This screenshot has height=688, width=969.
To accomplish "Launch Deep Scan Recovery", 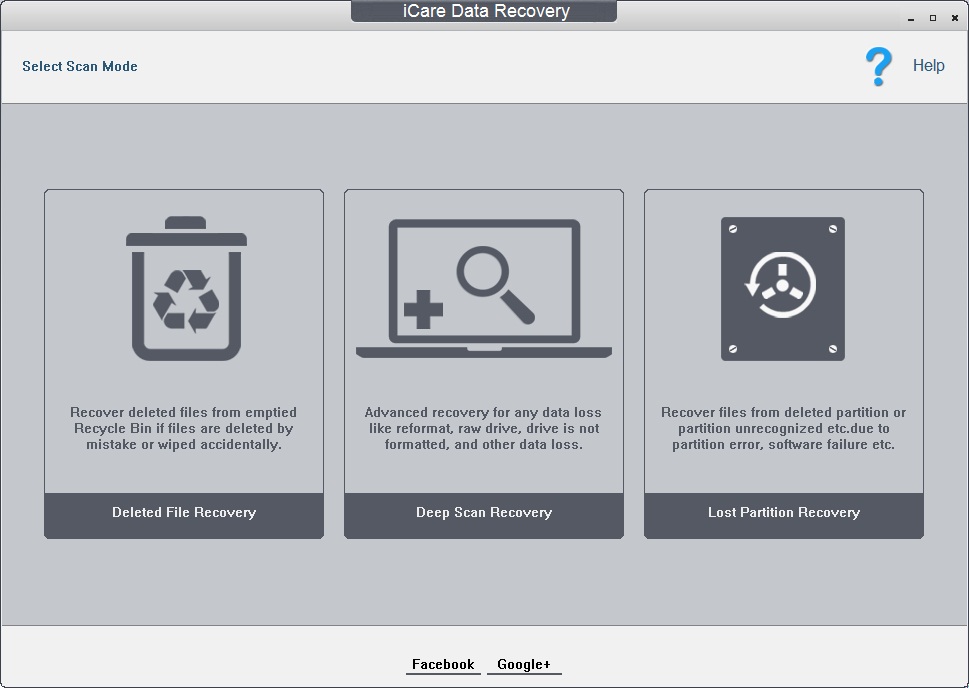I will [483, 512].
